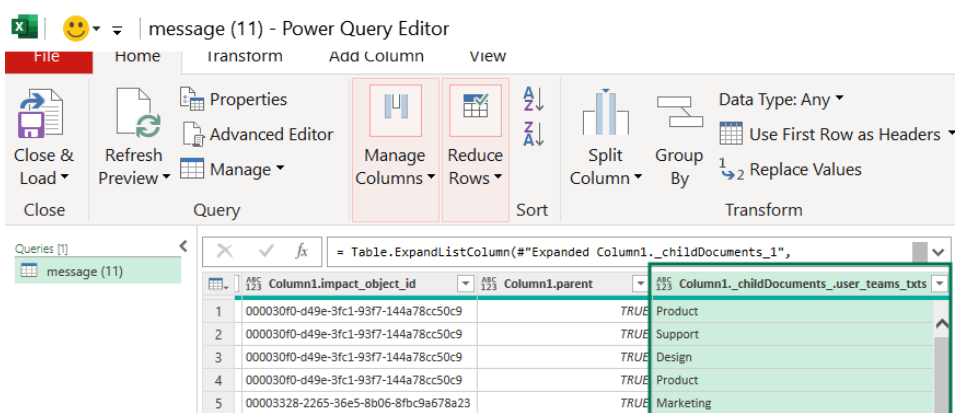Image resolution: width=961 pixels, height=413 pixels.
Task: Collapse the Queries pane
Action: point(182,246)
